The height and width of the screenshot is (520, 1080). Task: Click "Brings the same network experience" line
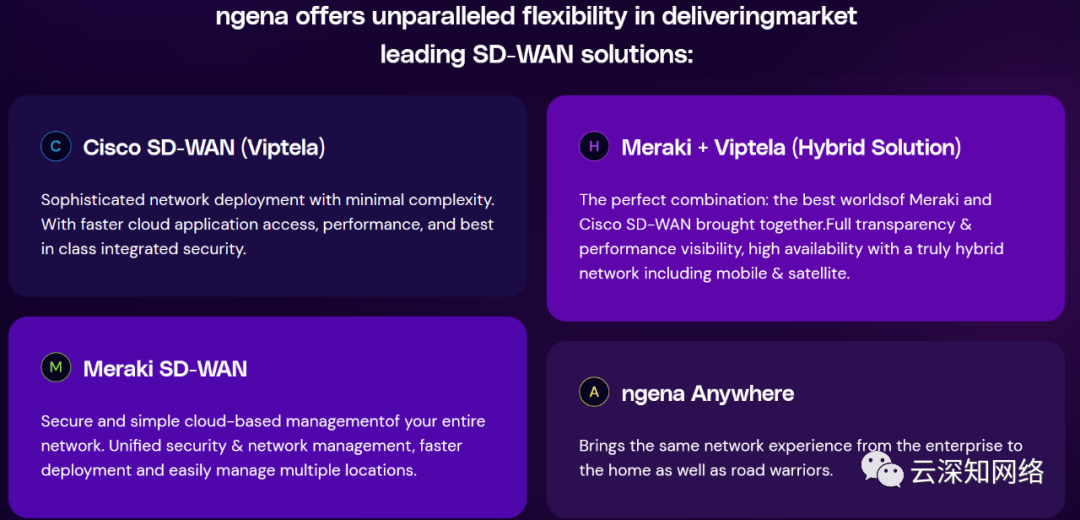(x=800, y=445)
